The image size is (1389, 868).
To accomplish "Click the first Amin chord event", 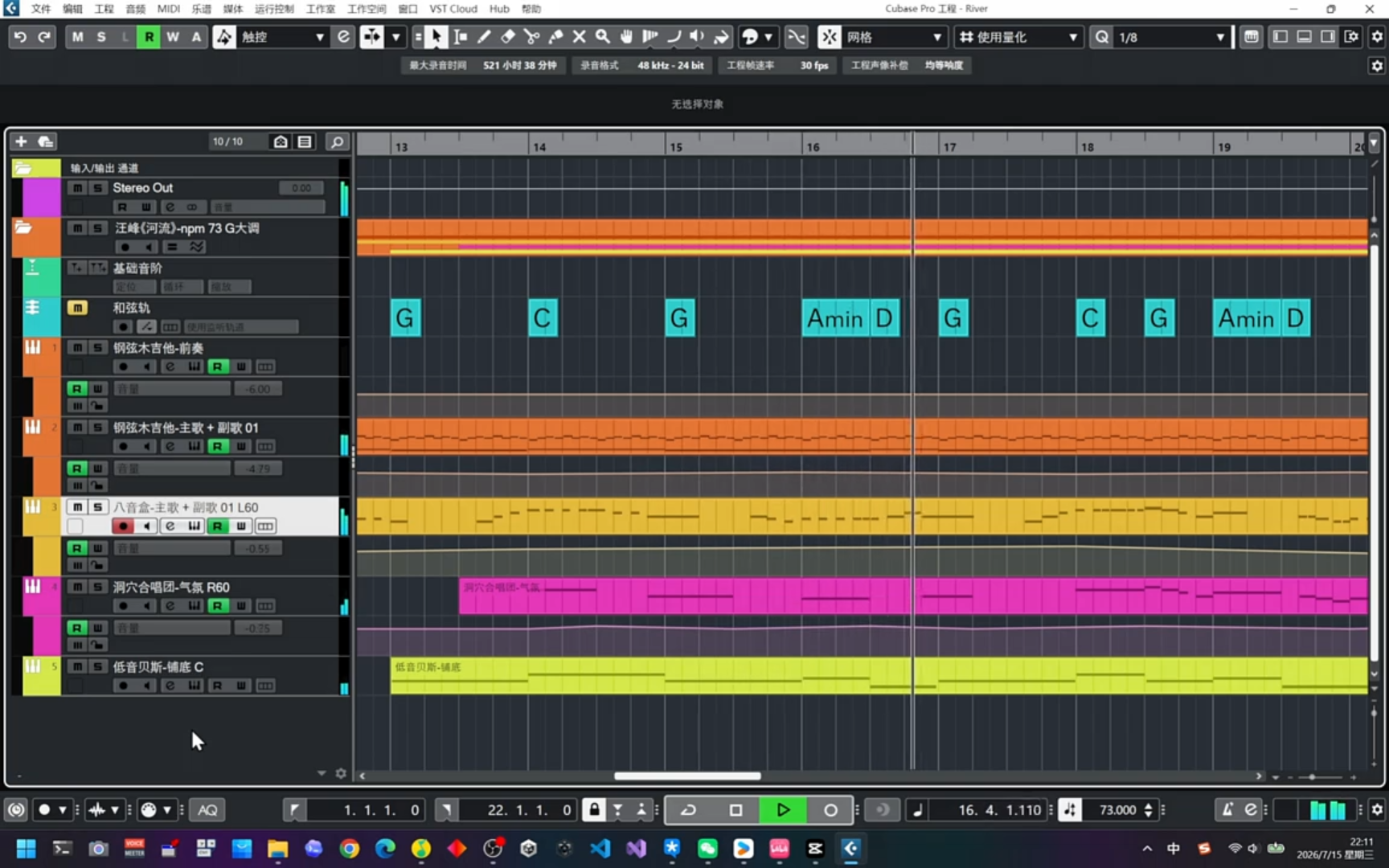I will [835, 318].
